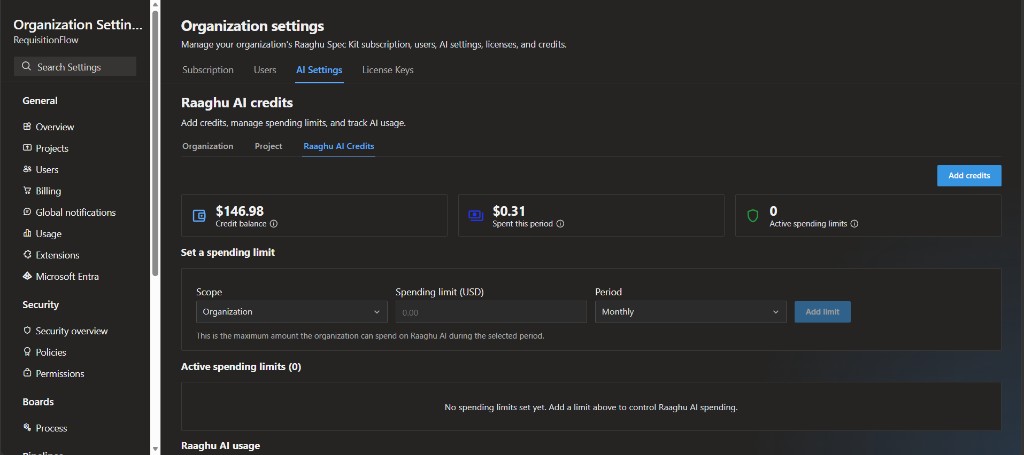
Task: Open Overview in the sidebar
Action: tap(55, 127)
